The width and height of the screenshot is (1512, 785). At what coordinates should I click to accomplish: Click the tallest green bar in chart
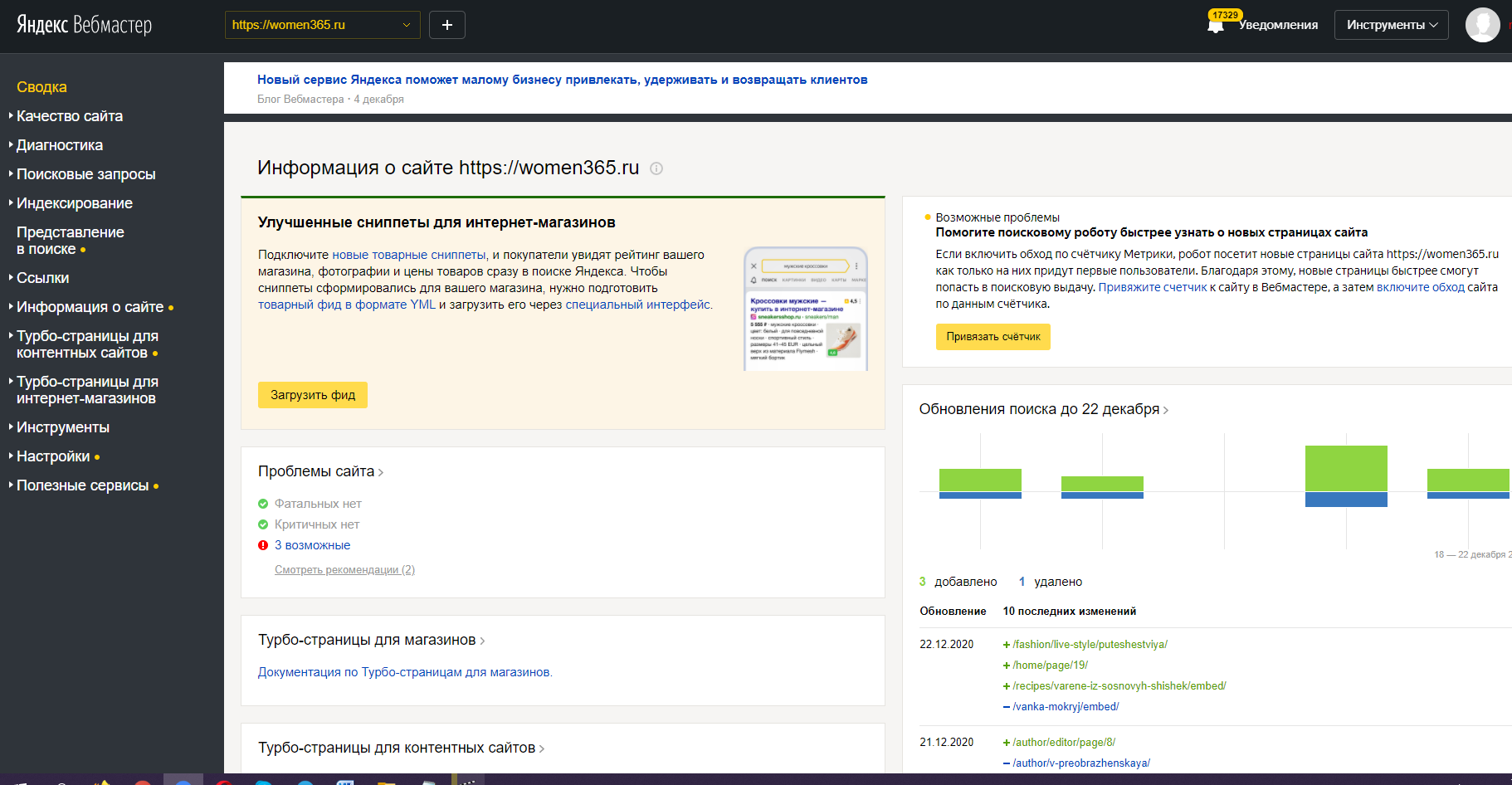[x=1345, y=468]
